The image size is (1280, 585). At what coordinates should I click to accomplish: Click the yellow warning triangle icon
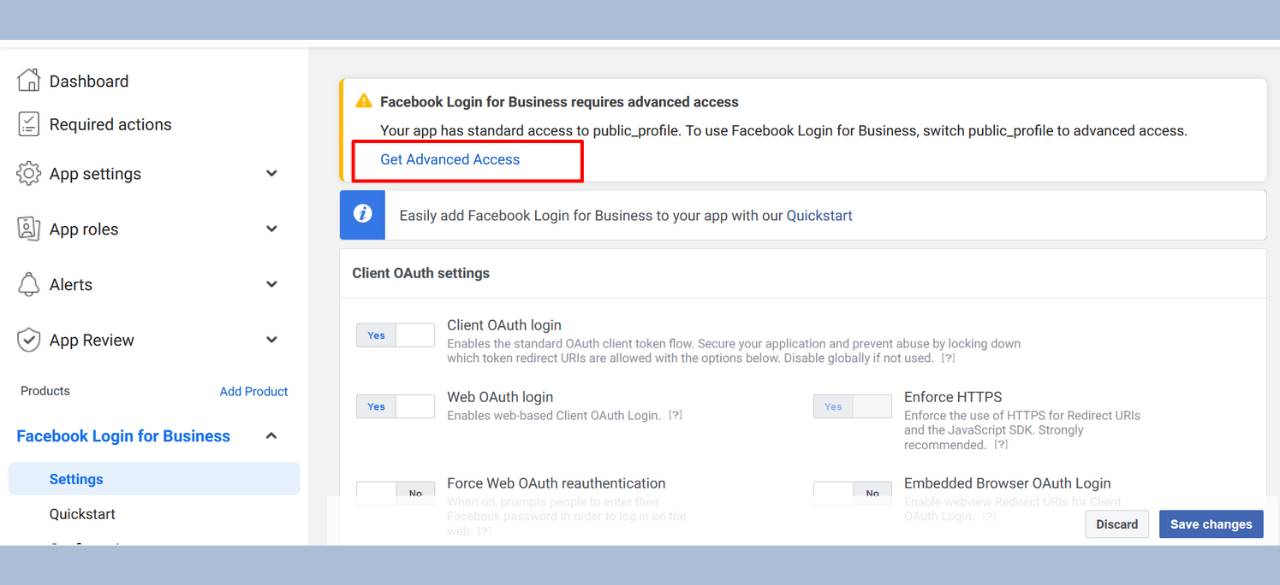[x=364, y=101]
